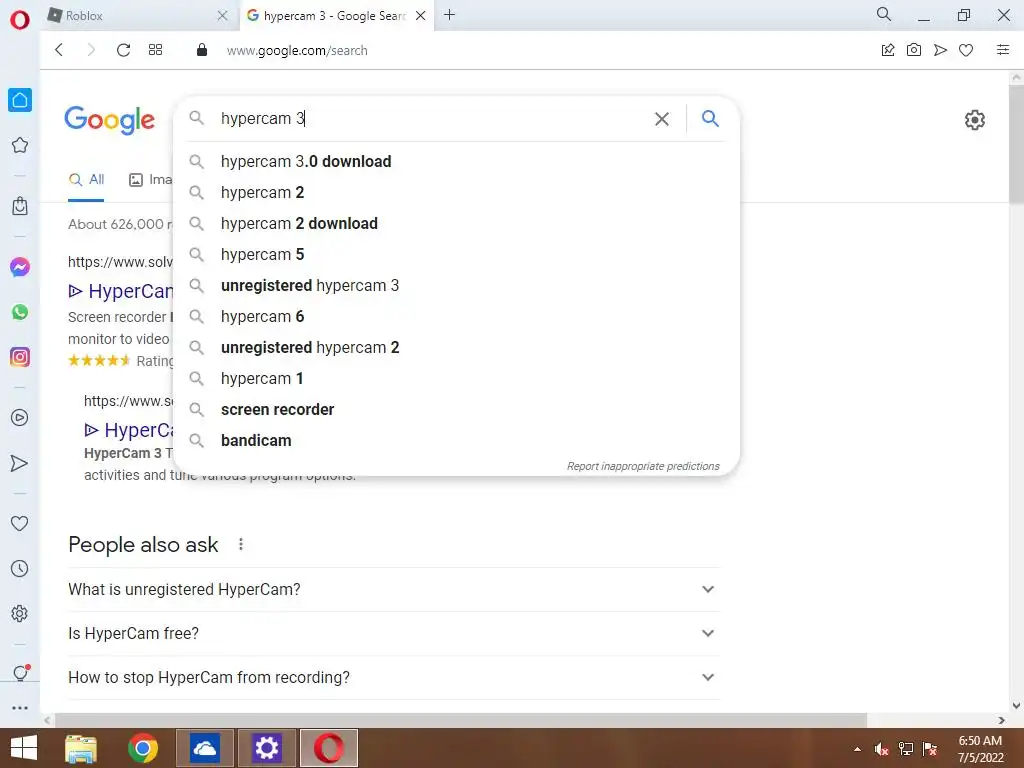
Task: Switch to the Roblox tab
Action: click(131, 16)
